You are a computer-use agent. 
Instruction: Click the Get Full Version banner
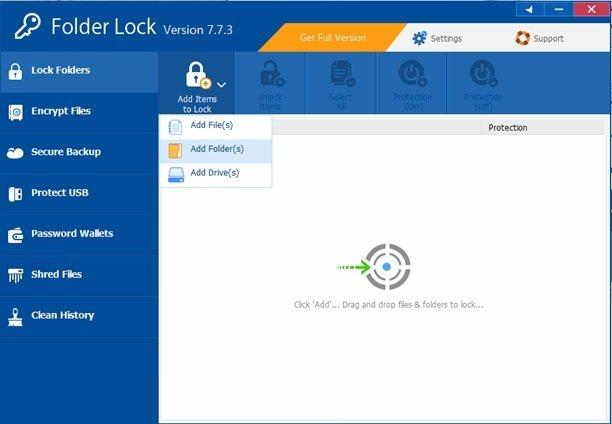(x=333, y=38)
